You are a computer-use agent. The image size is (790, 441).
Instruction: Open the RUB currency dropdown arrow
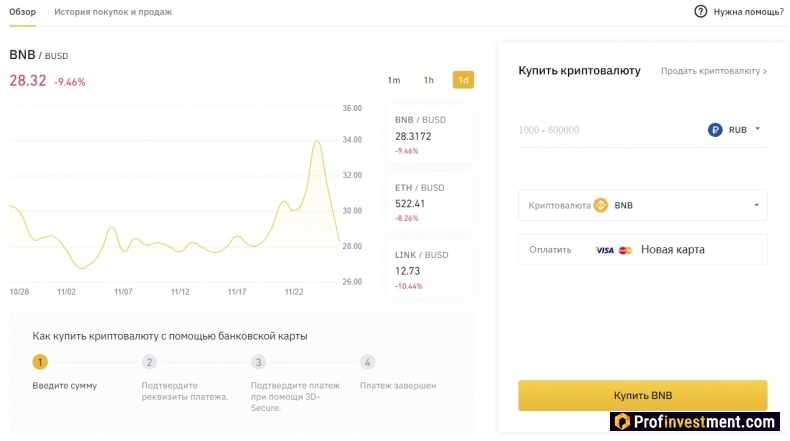pyautogui.click(x=757, y=129)
